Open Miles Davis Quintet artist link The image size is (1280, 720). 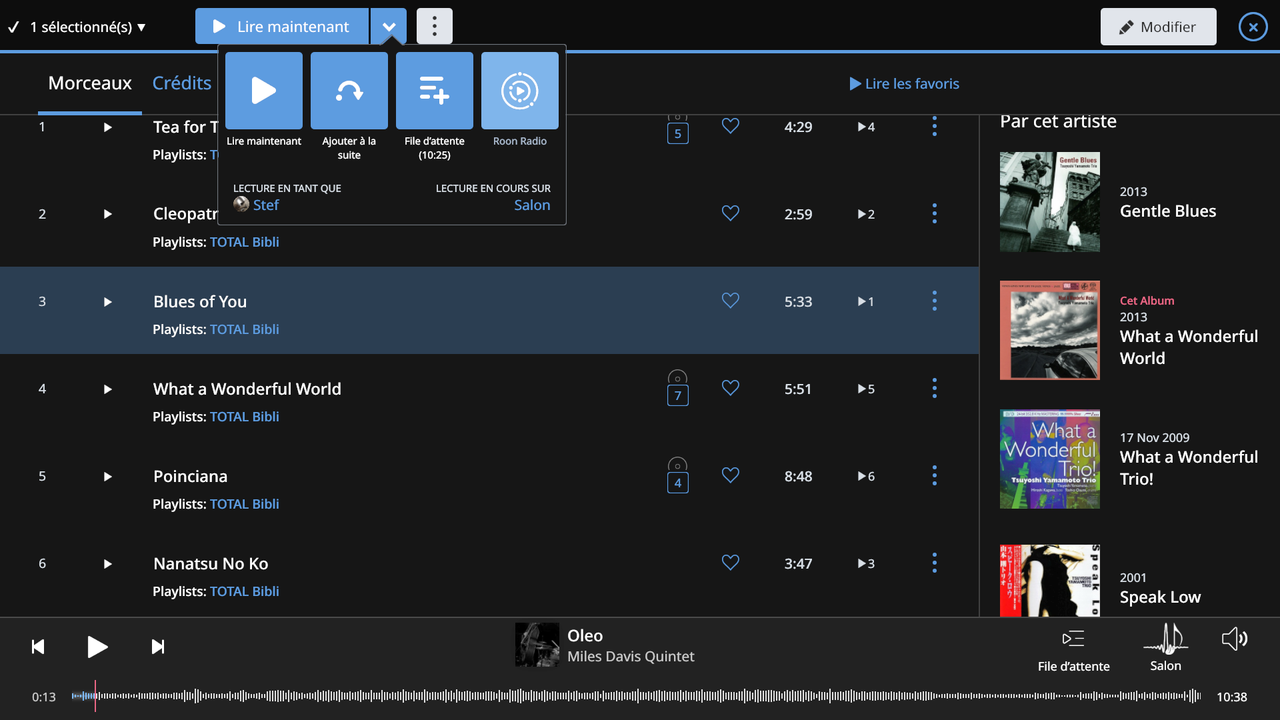click(631, 657)
